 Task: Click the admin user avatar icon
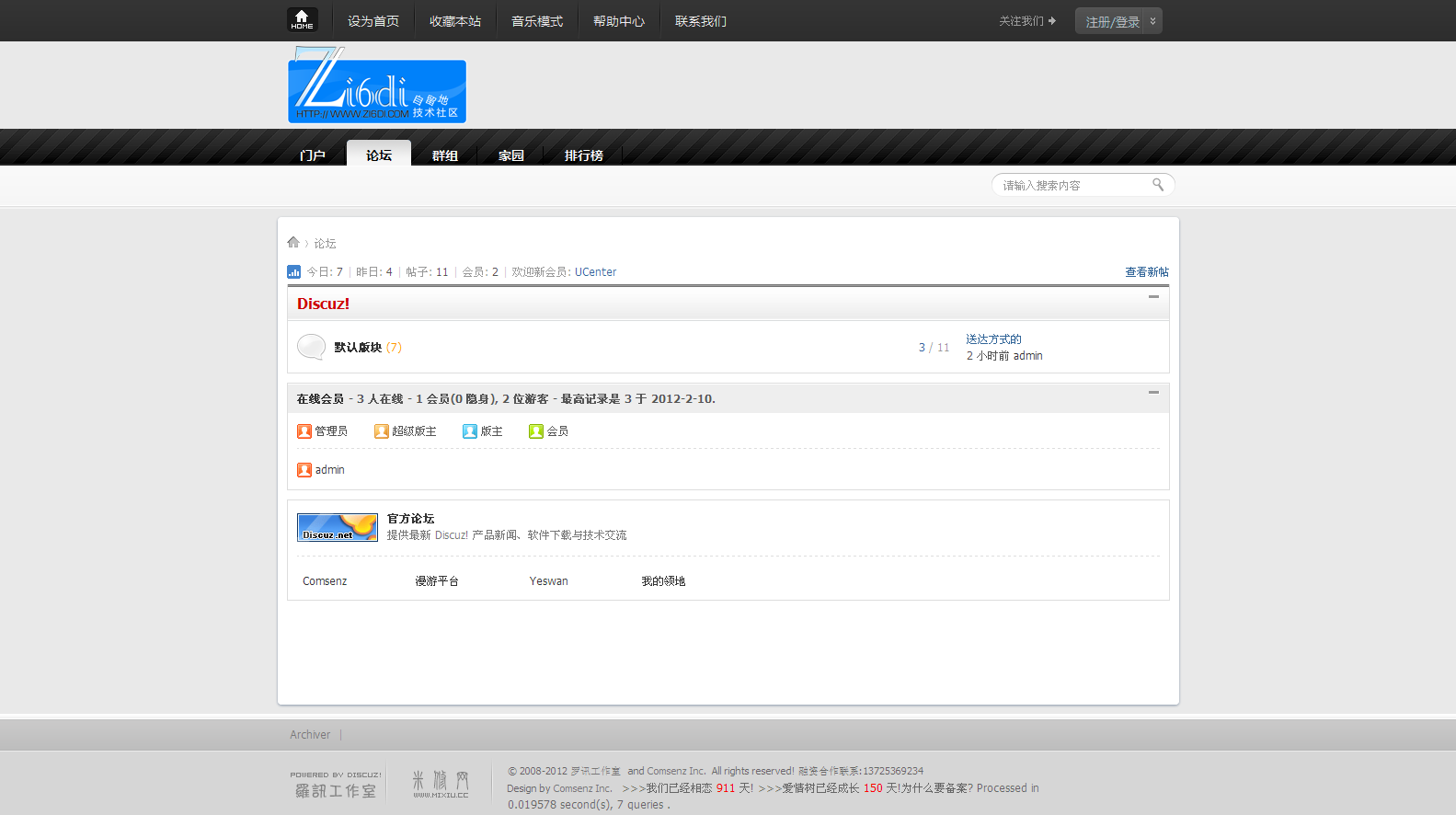coord(304,470)
